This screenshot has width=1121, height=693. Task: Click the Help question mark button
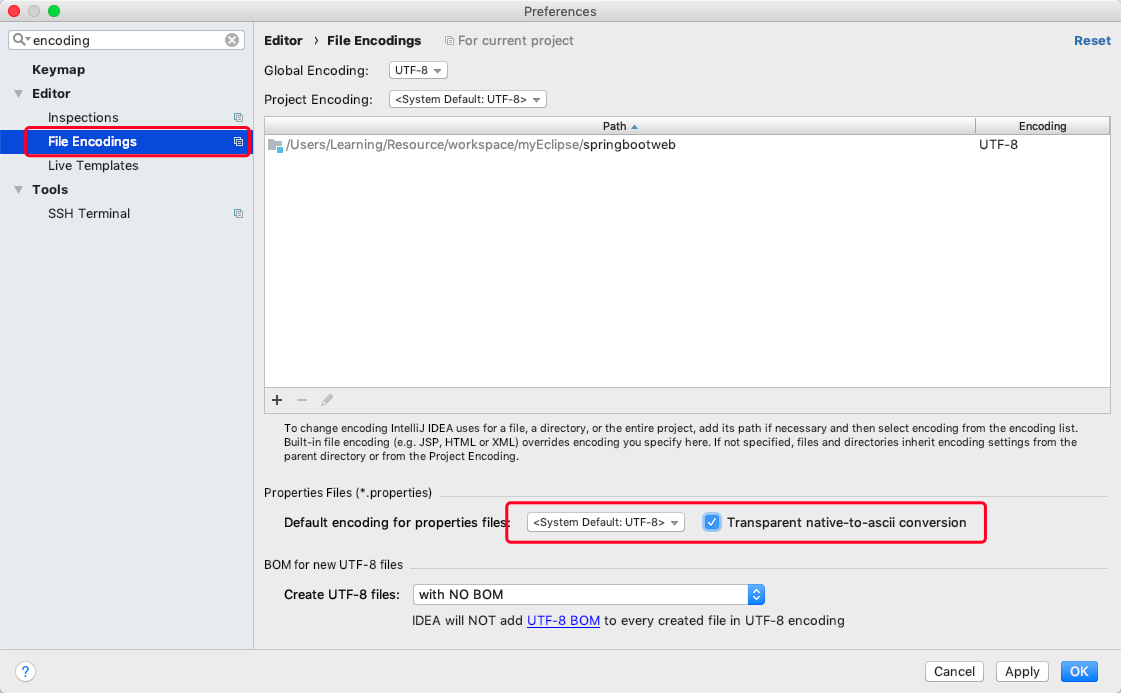pyautogui.click(x=26, y=672)
